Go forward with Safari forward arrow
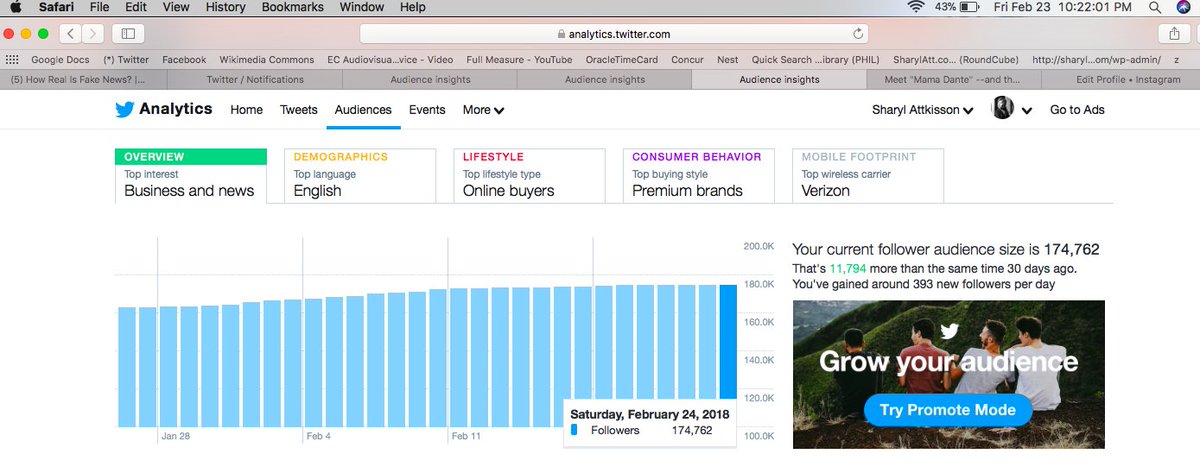 pyautogui.click(x=93, y=34)
